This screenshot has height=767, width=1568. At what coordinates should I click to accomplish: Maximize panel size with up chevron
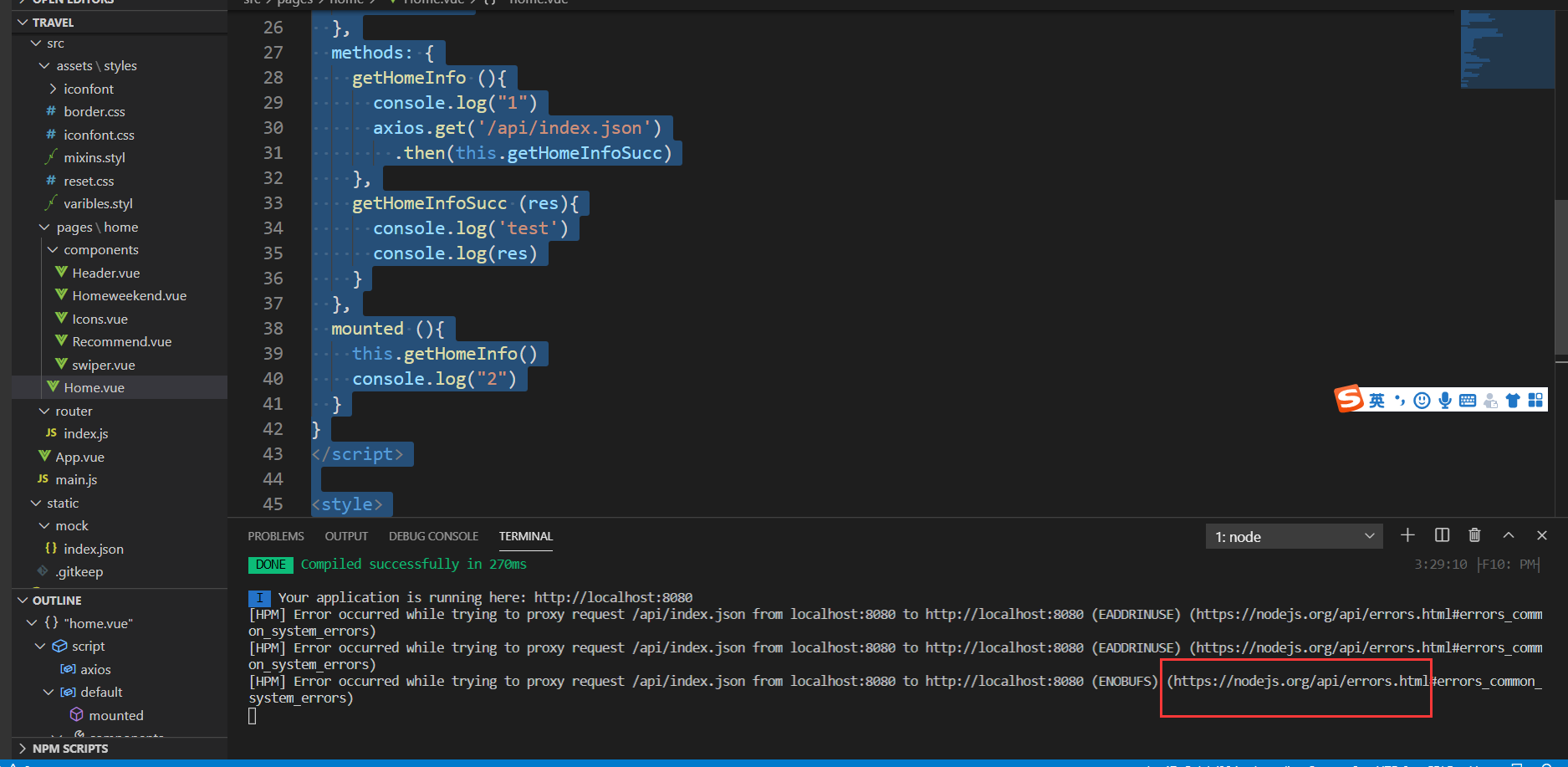pyautogui.click(x=1509, y=535)
